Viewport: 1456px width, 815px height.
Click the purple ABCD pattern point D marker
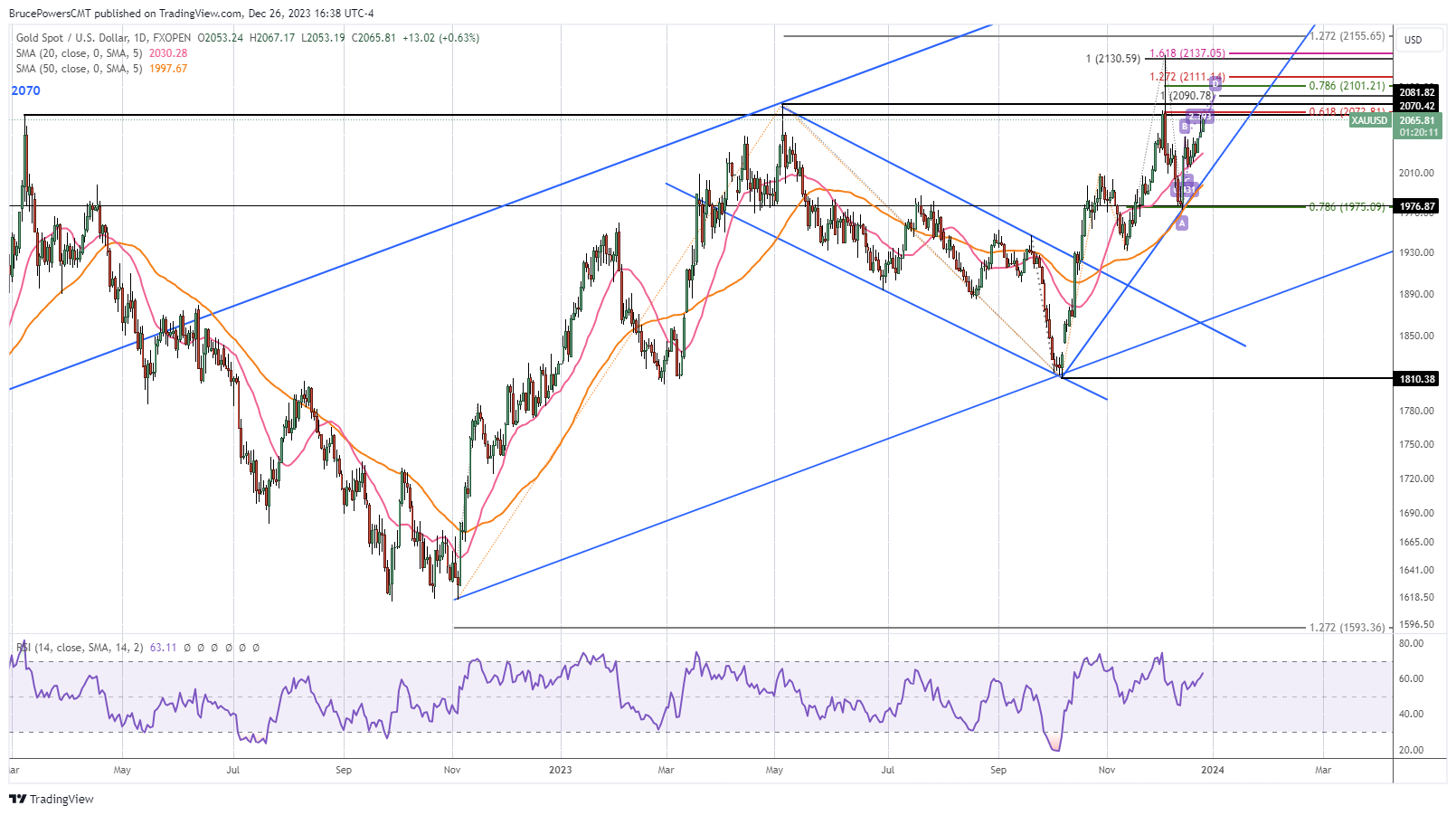(1215, 84)
